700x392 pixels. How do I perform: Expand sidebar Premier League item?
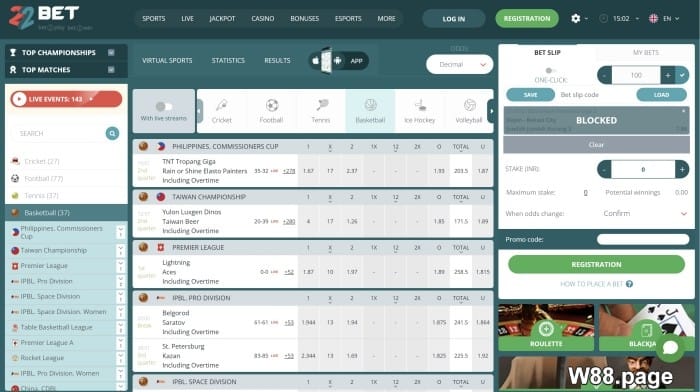coord(121,266)
